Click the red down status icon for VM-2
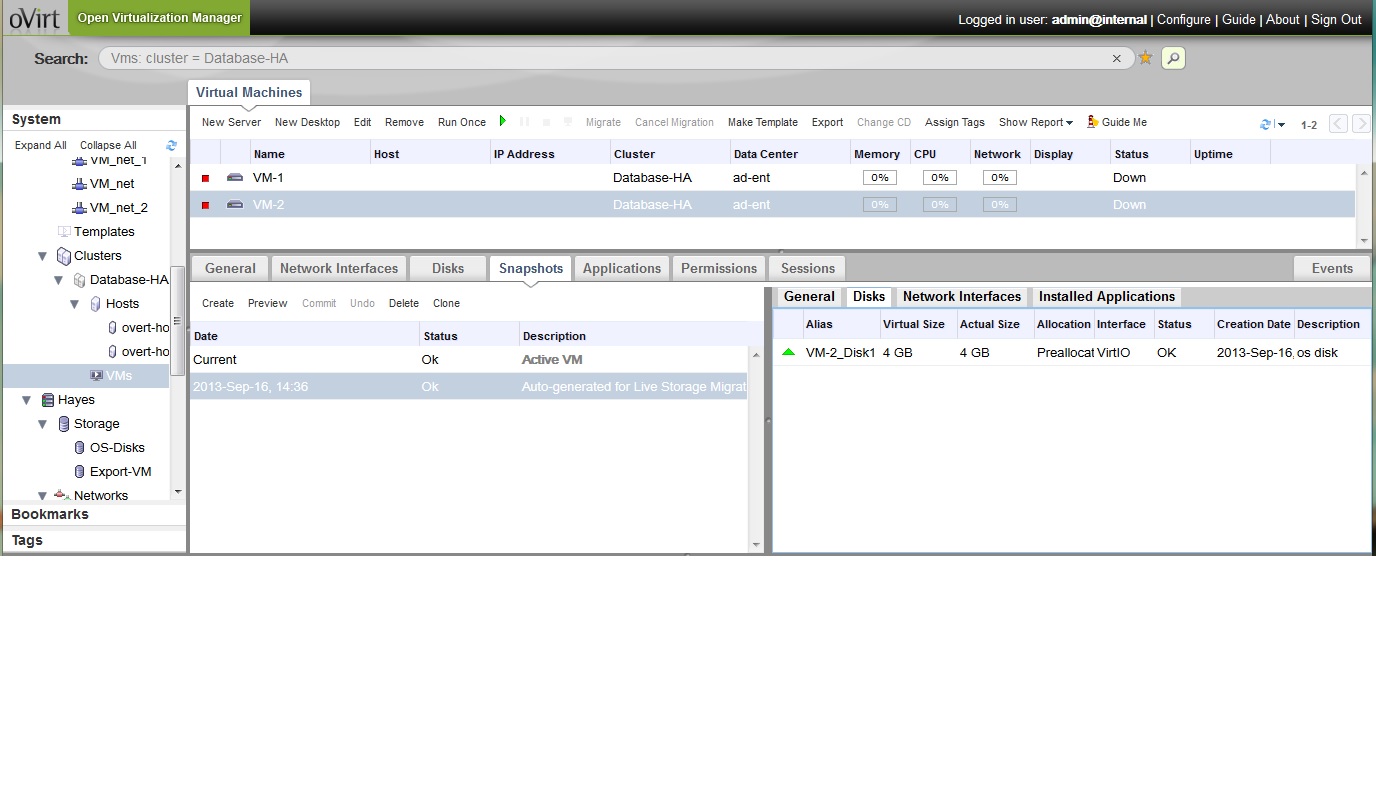 tap(206, 205)
